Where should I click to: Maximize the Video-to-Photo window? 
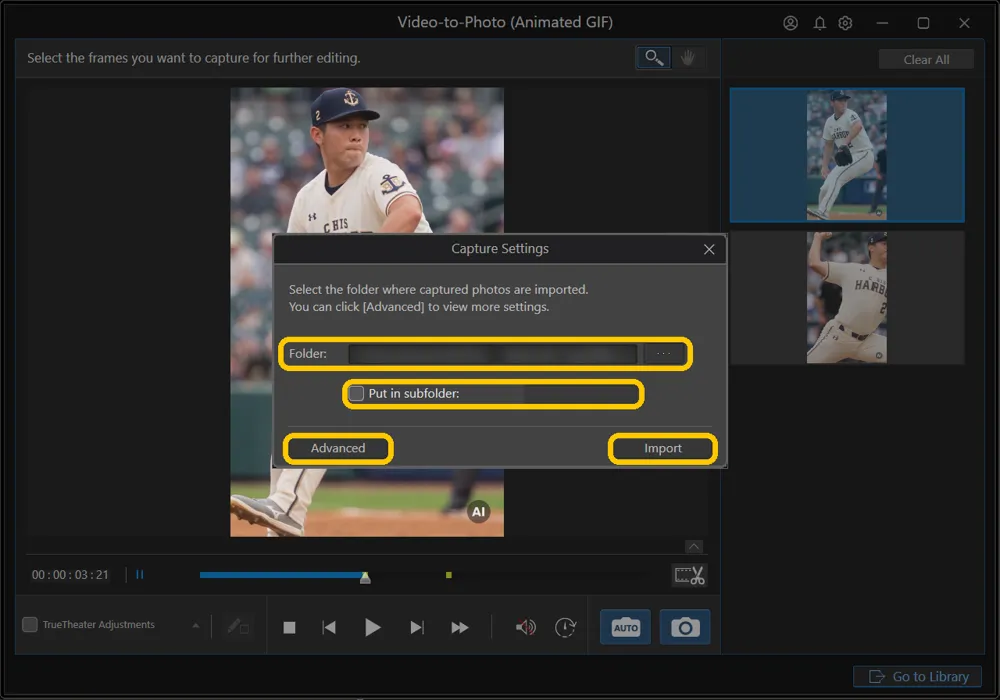923,23
